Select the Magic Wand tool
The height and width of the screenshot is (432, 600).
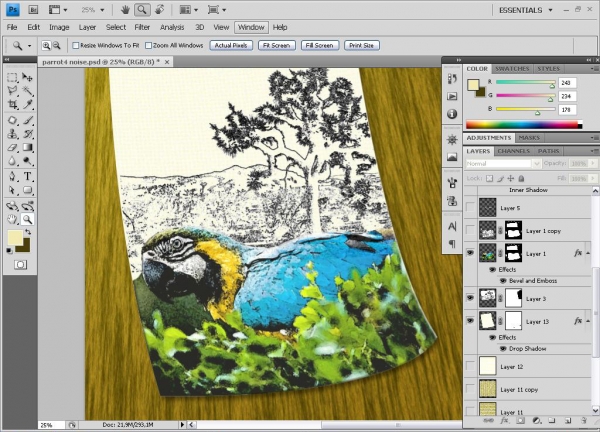[27, 91]
